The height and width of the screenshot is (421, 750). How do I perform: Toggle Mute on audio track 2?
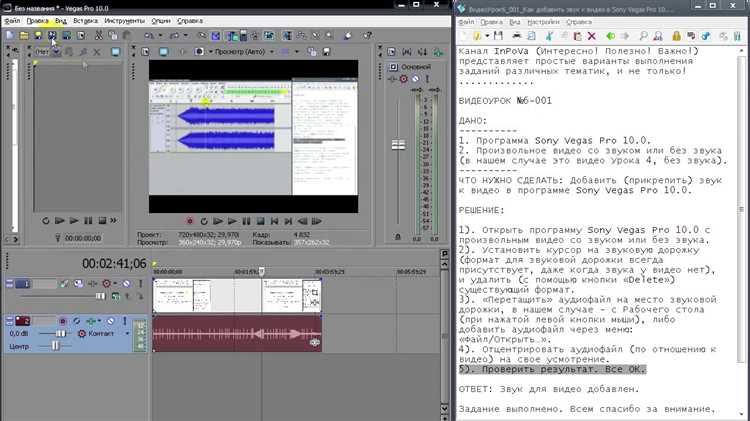(110, 321)
